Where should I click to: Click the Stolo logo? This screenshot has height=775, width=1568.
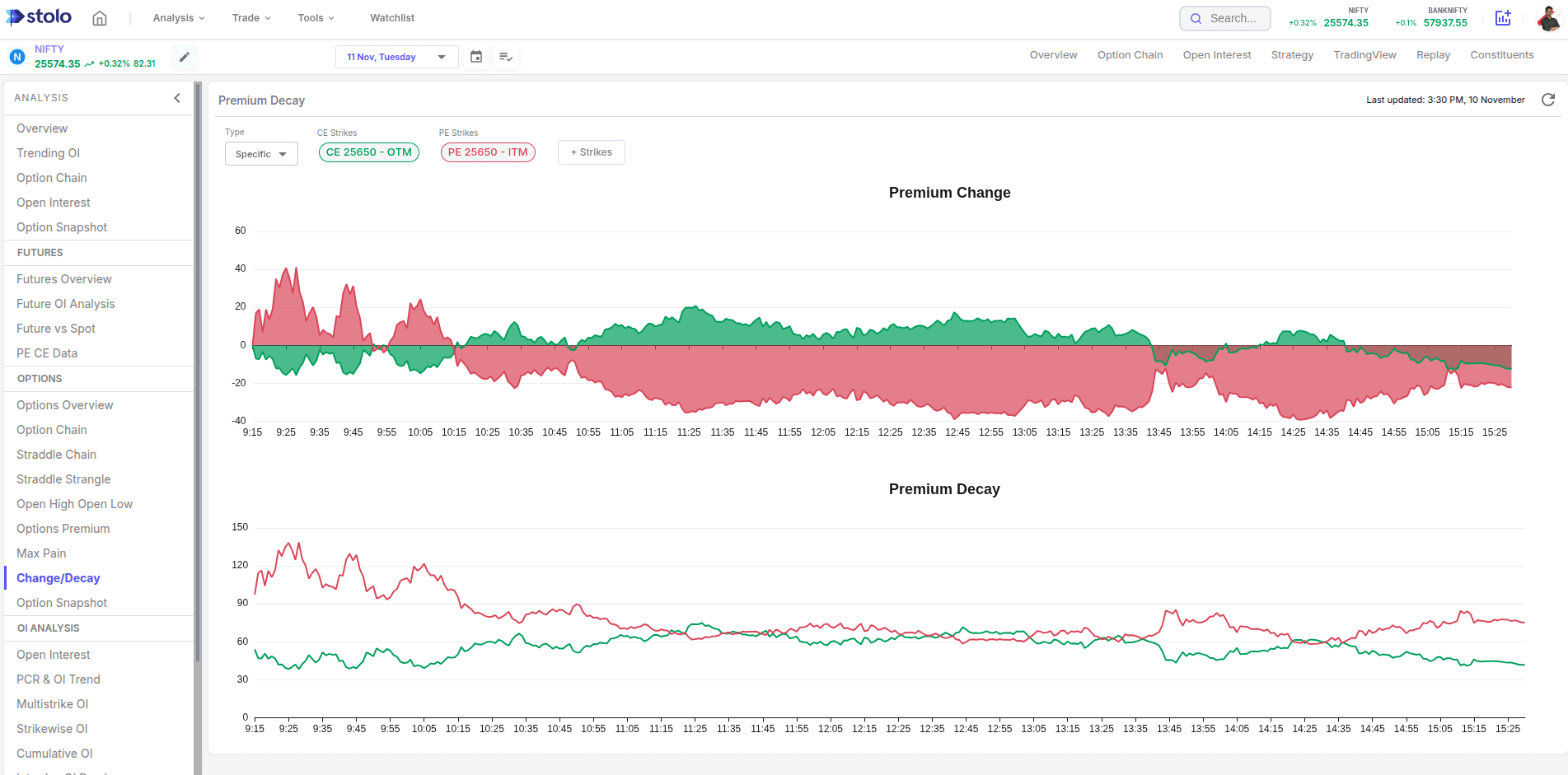click(x=39, y=17)
